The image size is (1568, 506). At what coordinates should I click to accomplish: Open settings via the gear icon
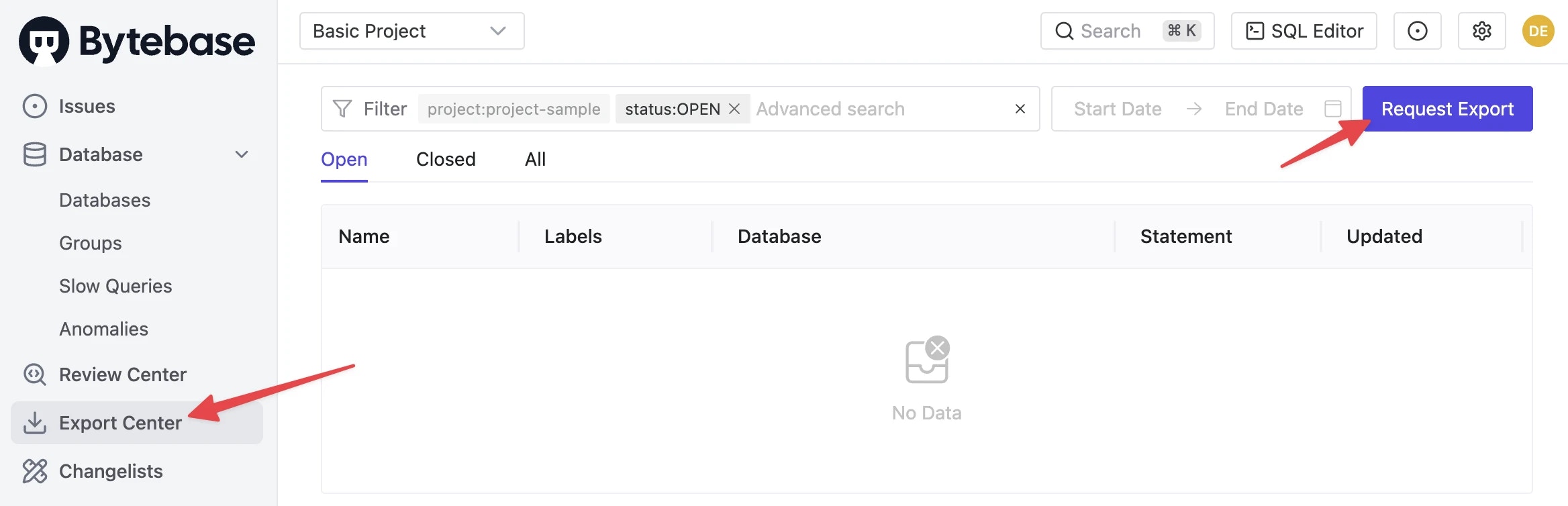pyautogui.click(x=1482, y=31)
